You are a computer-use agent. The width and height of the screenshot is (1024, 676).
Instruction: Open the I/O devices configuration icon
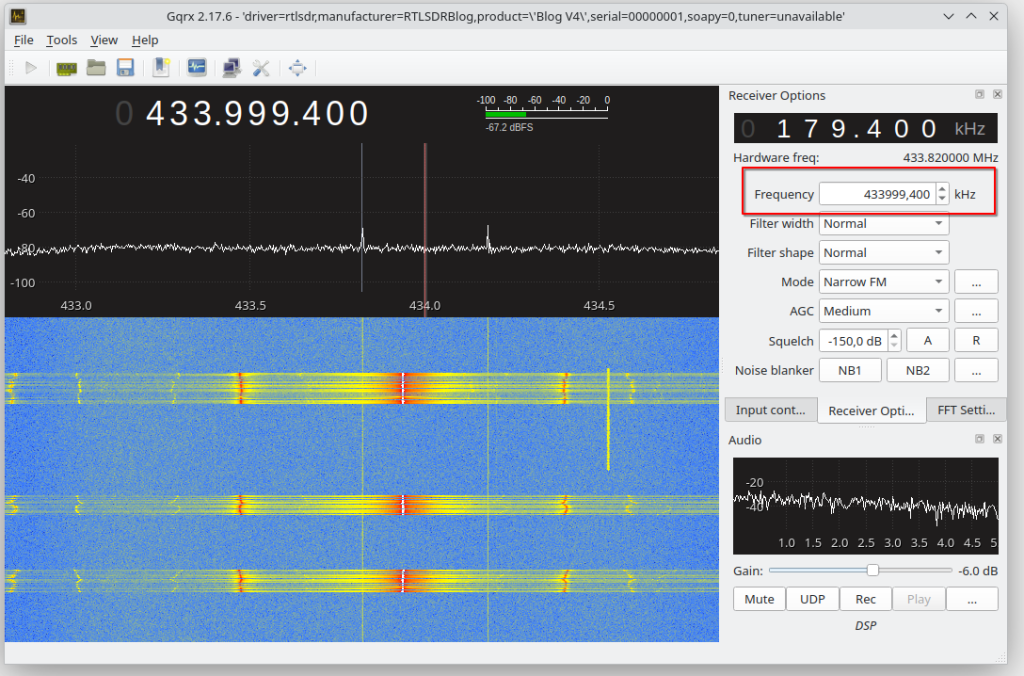click(66, 68)
